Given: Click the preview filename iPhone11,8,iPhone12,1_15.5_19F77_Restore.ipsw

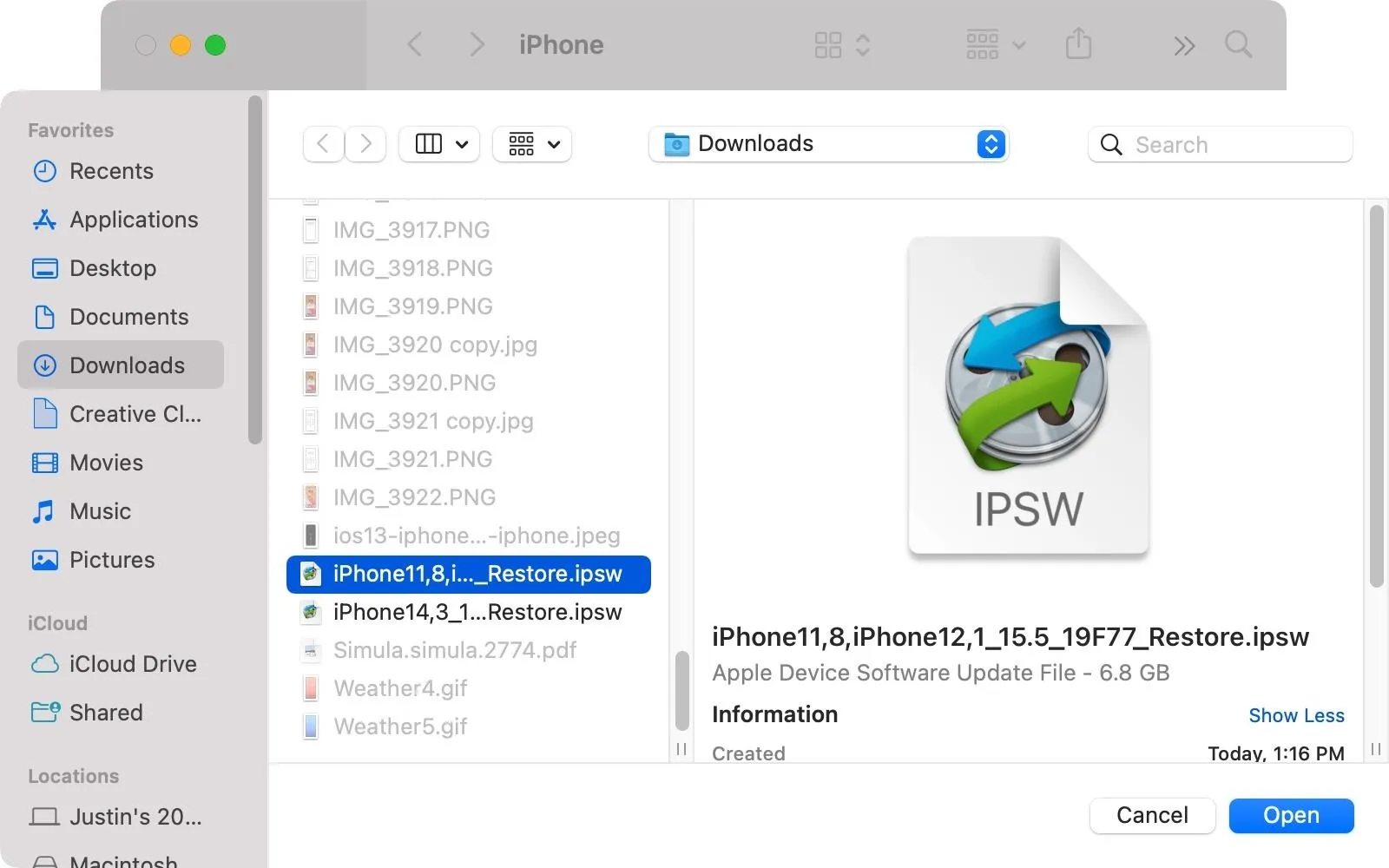Looking at the screenshot, I should tap(1010, 637).
